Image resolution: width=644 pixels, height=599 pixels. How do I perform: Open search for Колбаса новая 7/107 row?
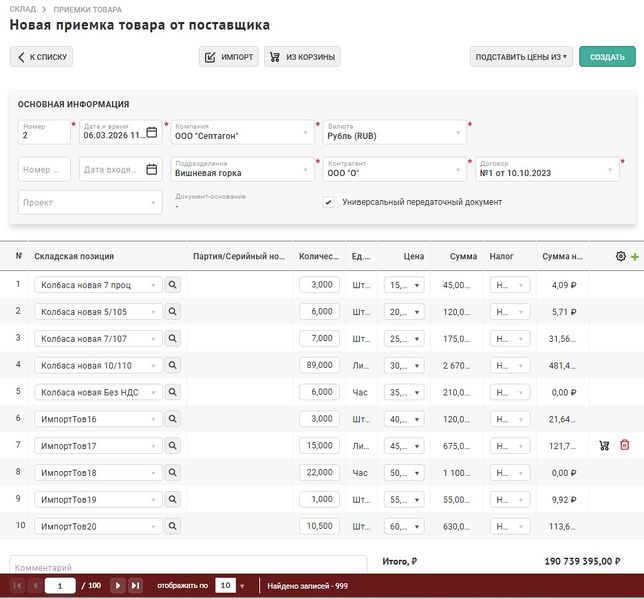[172, 339]
